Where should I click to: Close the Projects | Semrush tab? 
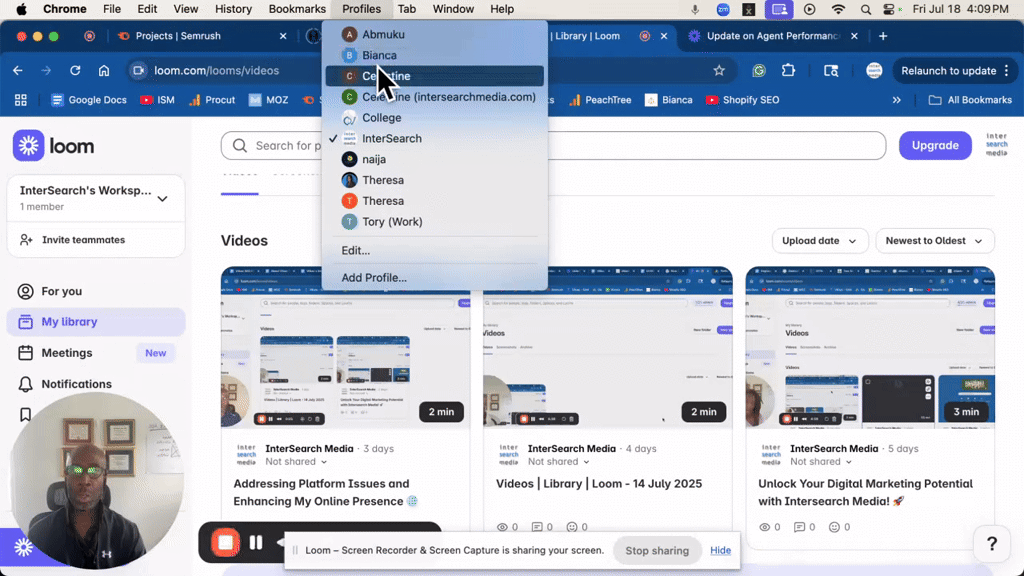(283, 36)
